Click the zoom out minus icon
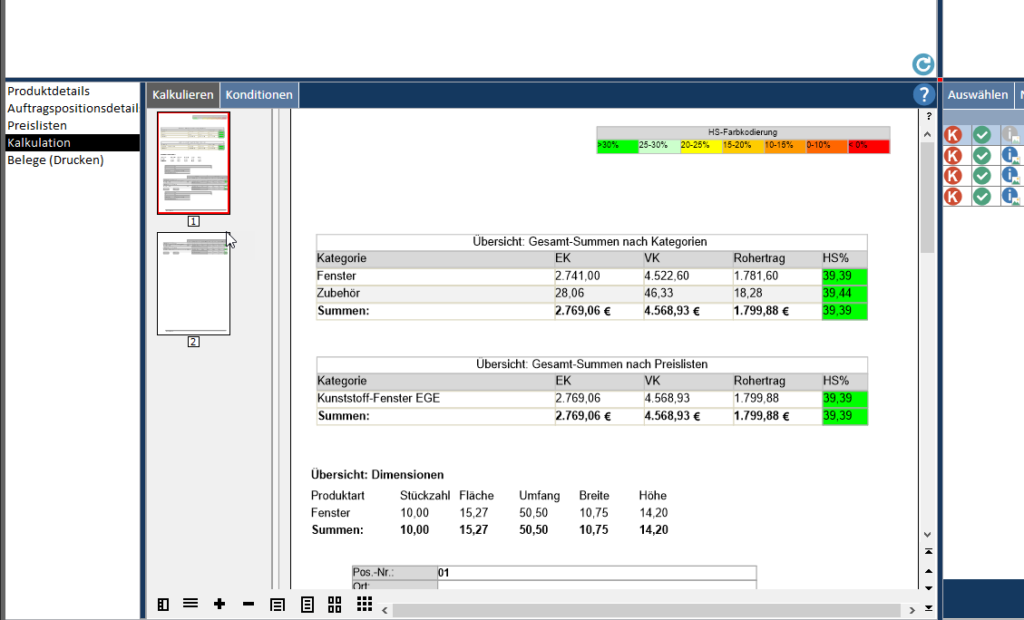Screen dimensions: 1024x620 tap(248, 604)
